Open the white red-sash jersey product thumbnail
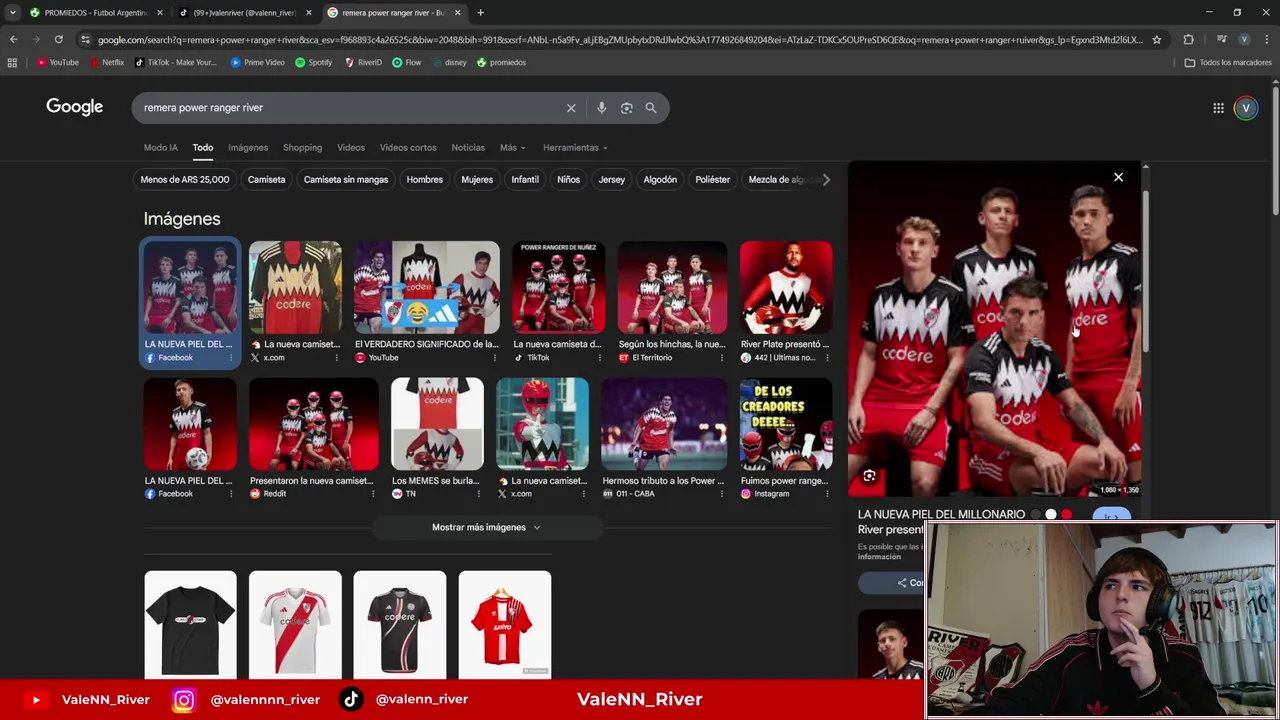 pyautogui.click(x=295, y=625)
